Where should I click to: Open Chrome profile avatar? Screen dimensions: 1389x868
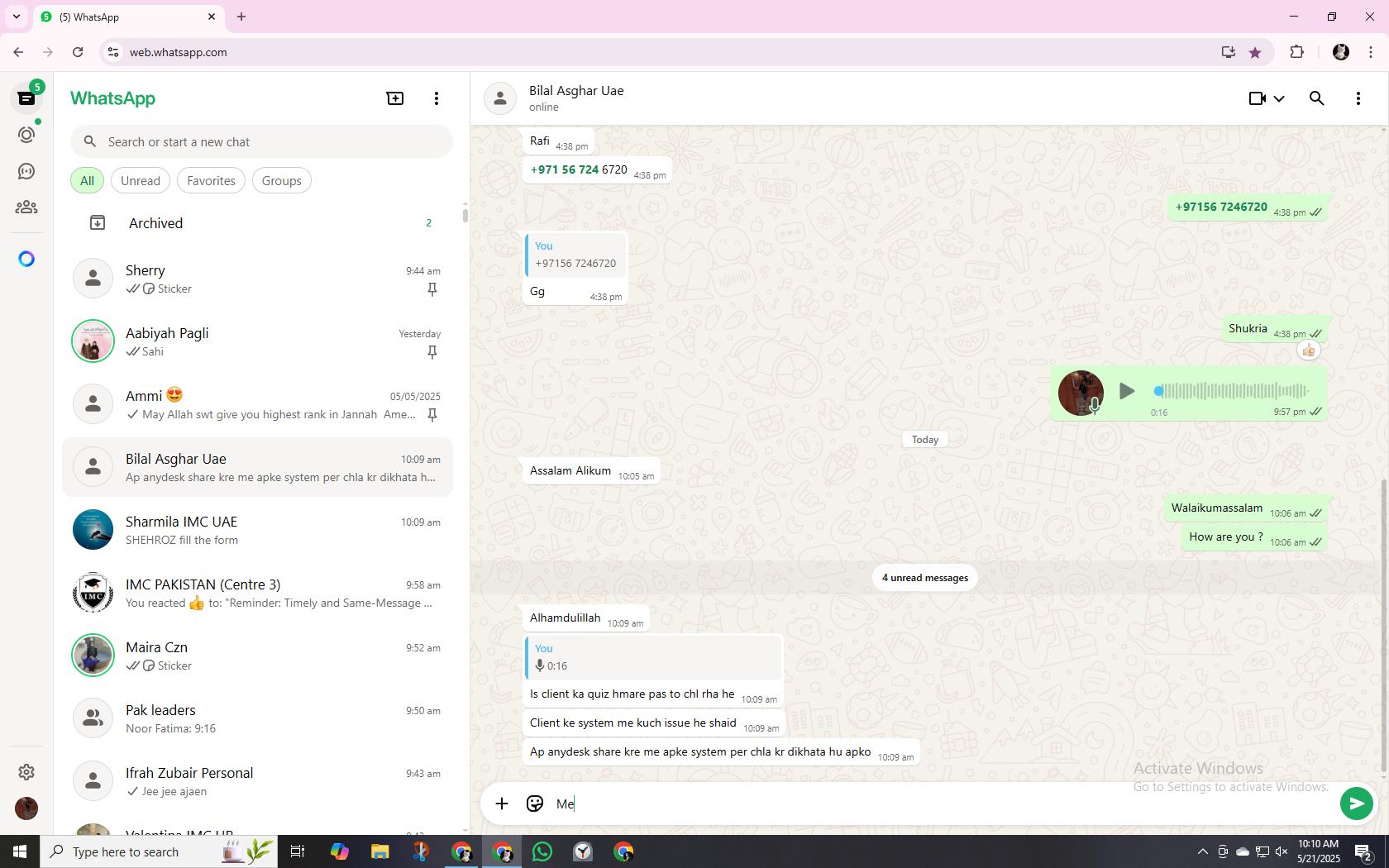coord(1341,52)
